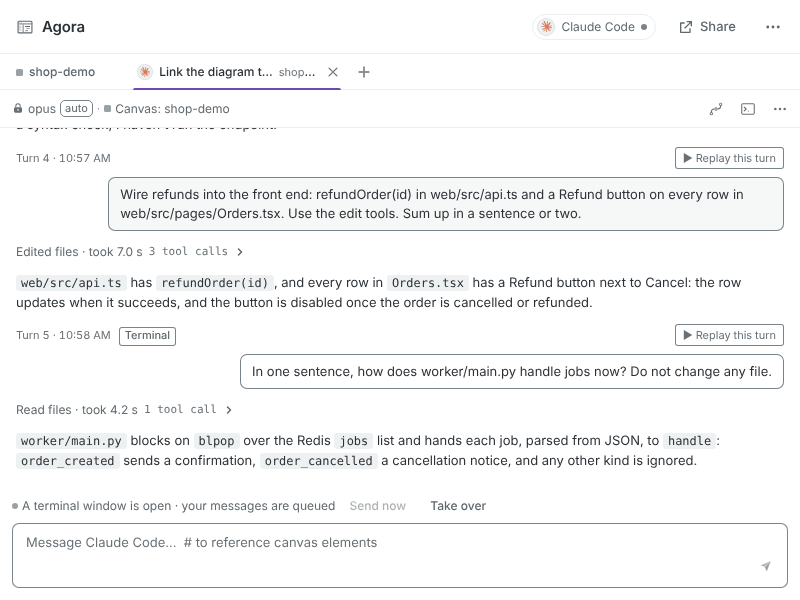Click the branch route icon in session bar

point(716,109)
